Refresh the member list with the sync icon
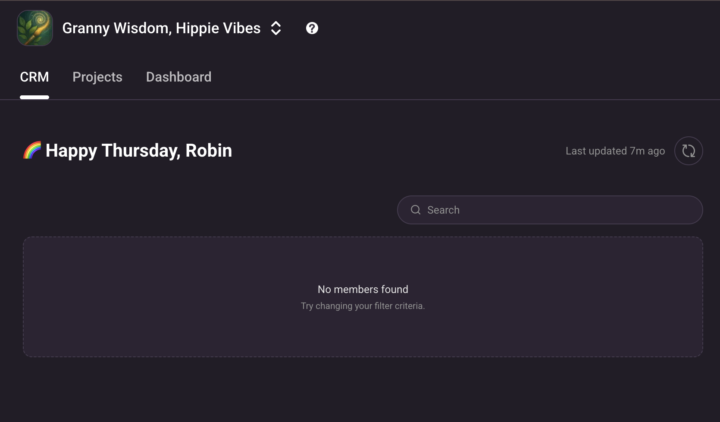 pos(688,151)
